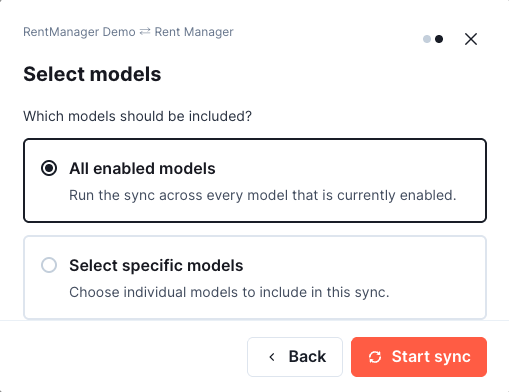Click the "Run the sync across every model" description

pyautogui.click(x=263, y=195)
